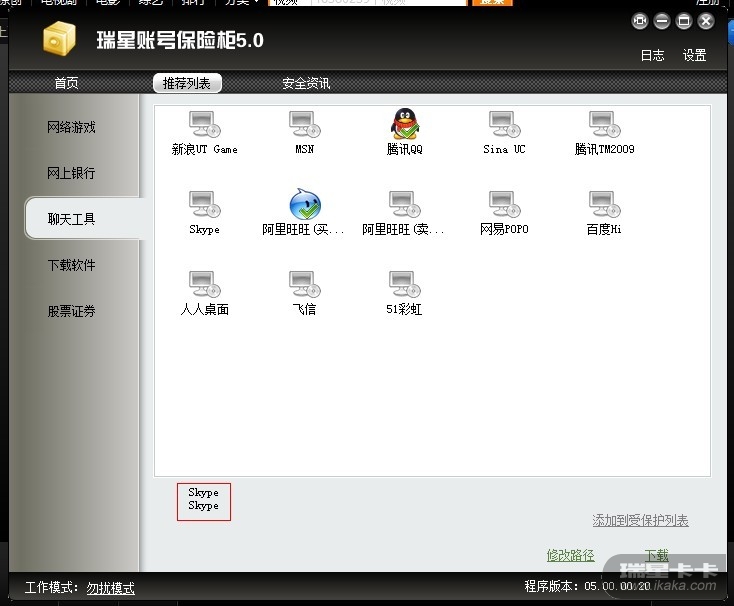
Task: Select the 阿里旺旺 (卖家) icon
Action: pos(405,204)
